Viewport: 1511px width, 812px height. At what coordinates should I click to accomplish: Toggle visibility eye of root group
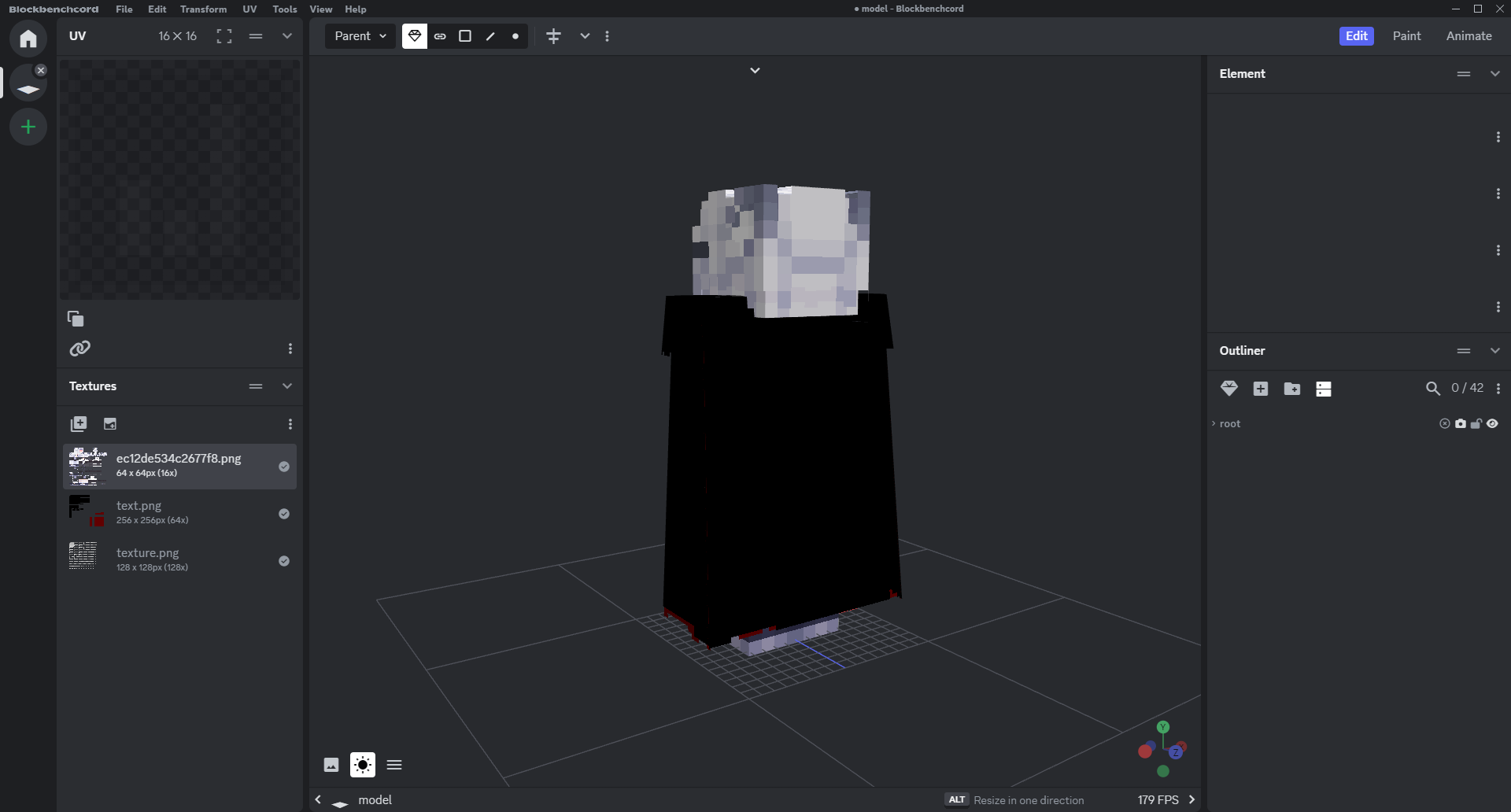(x=1492, y=424)
